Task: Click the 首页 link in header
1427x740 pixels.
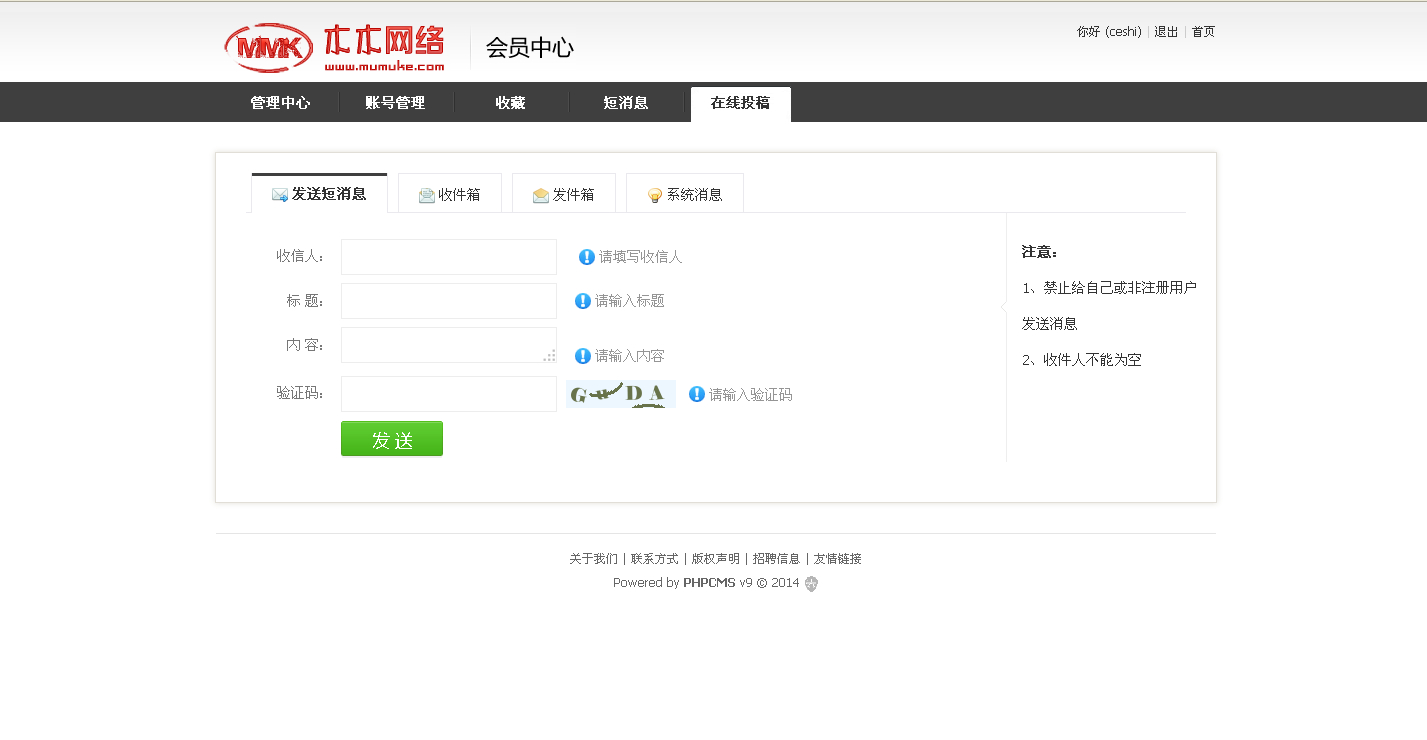Action: click(1203, 32)
